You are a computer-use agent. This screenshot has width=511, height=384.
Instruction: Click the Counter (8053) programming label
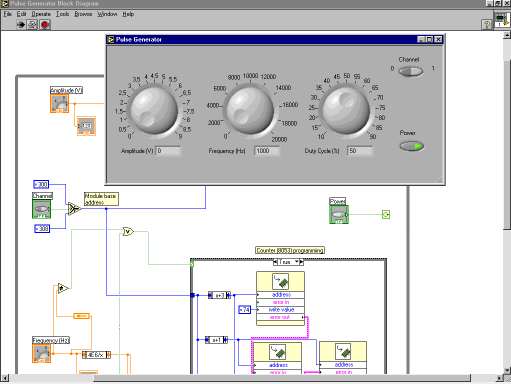(x=290, y=250)
